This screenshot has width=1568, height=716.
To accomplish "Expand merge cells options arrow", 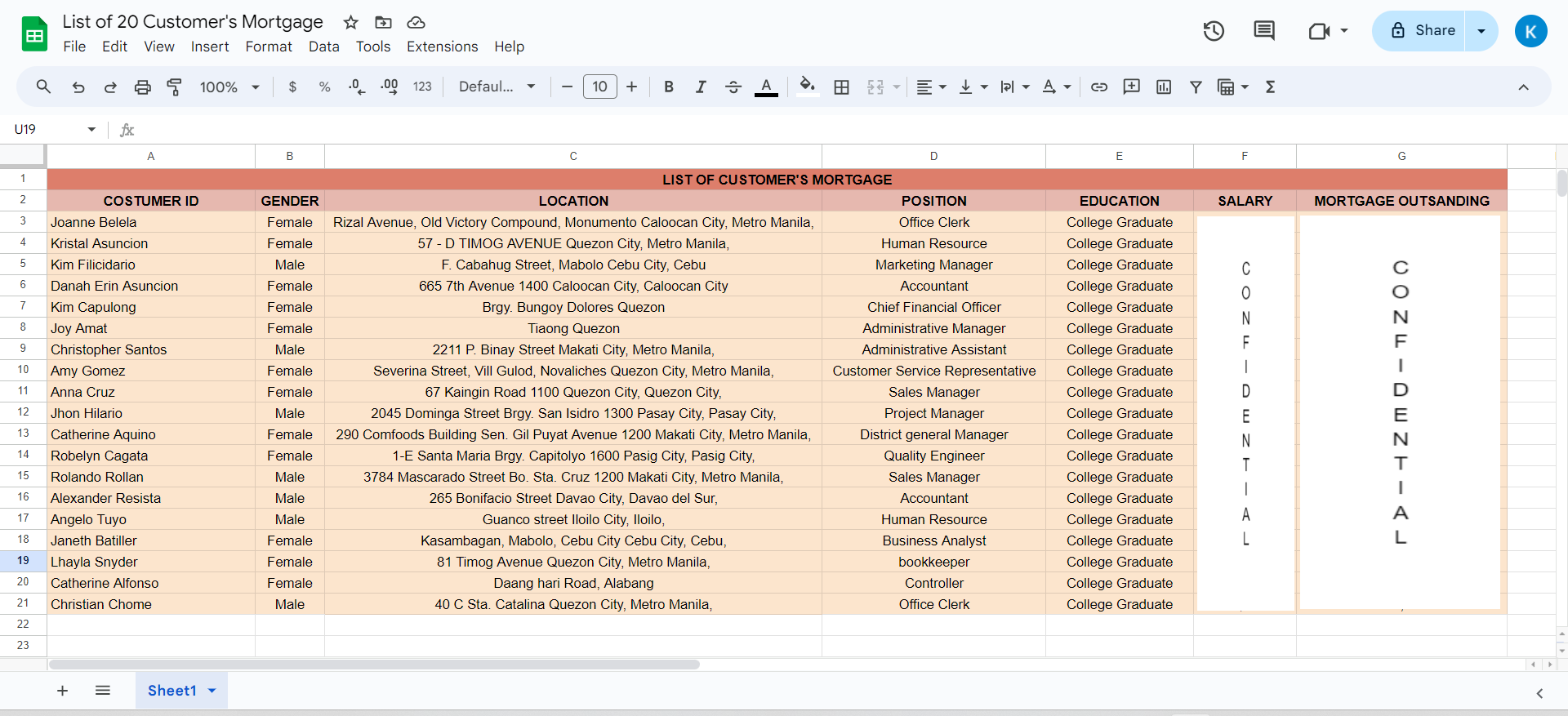I will 897,87.
